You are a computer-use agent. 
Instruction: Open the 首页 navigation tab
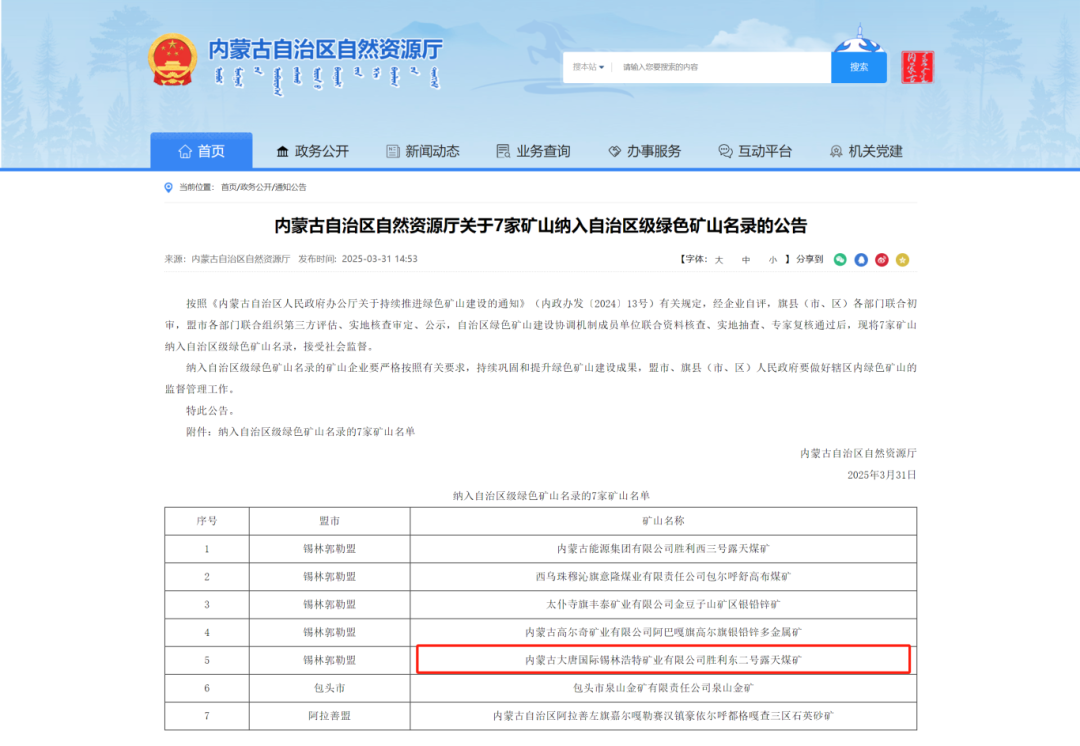click(201, 151)
